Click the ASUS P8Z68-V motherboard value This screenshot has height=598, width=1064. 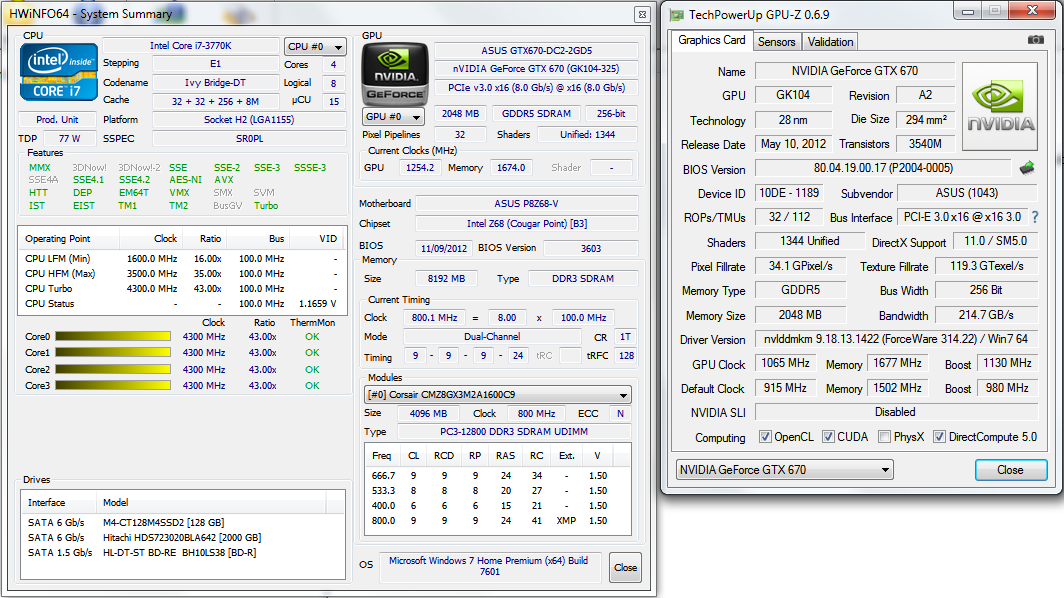526,204
